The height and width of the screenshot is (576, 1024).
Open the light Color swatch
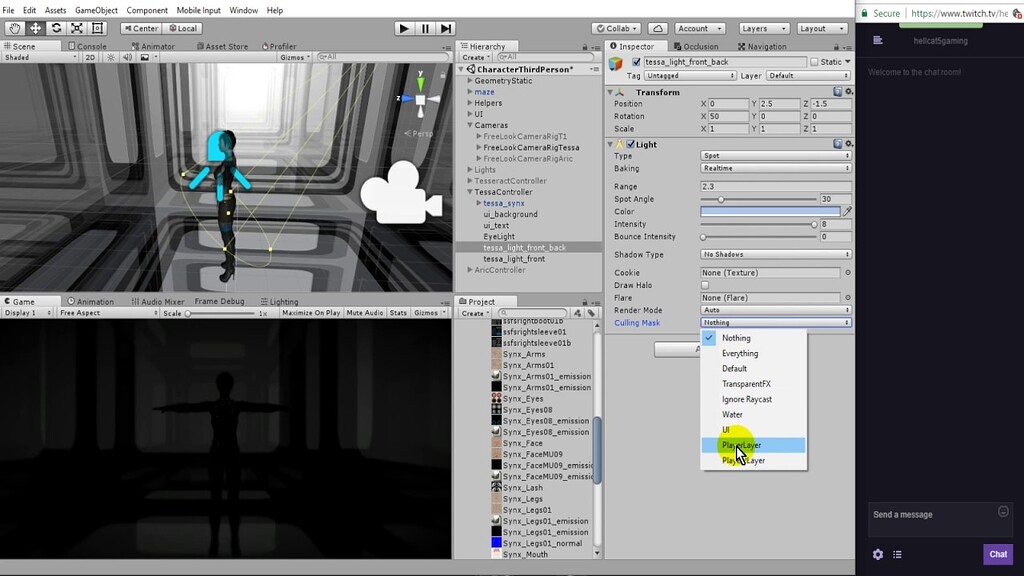(770, 212)
